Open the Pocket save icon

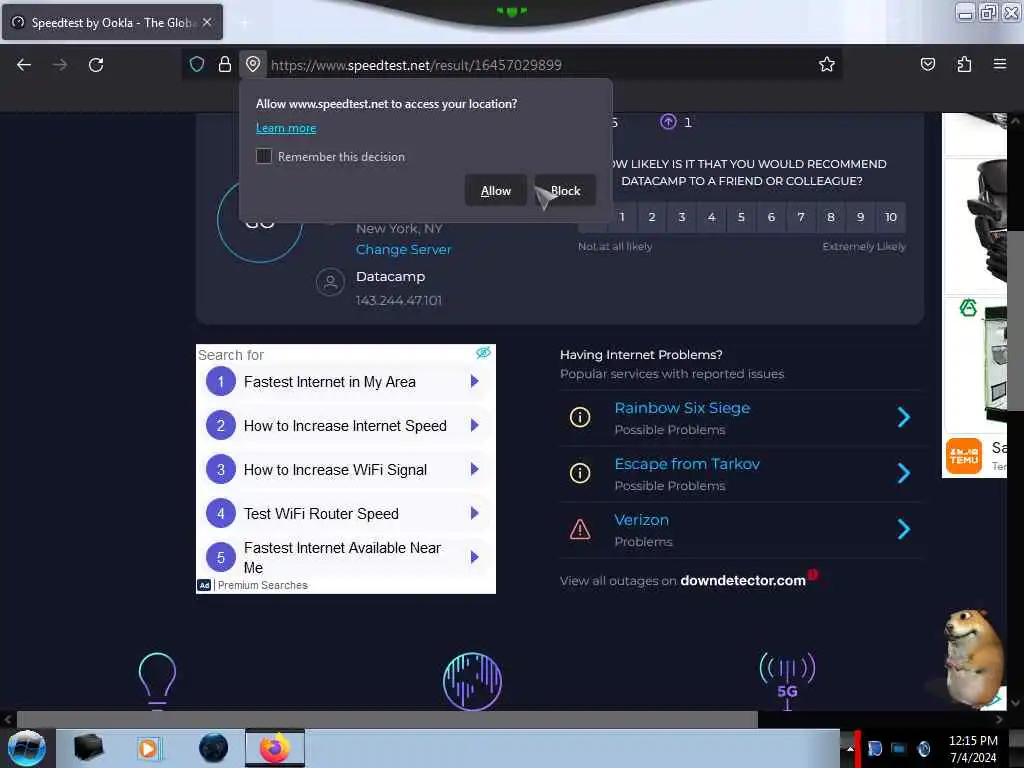[927, 64]
